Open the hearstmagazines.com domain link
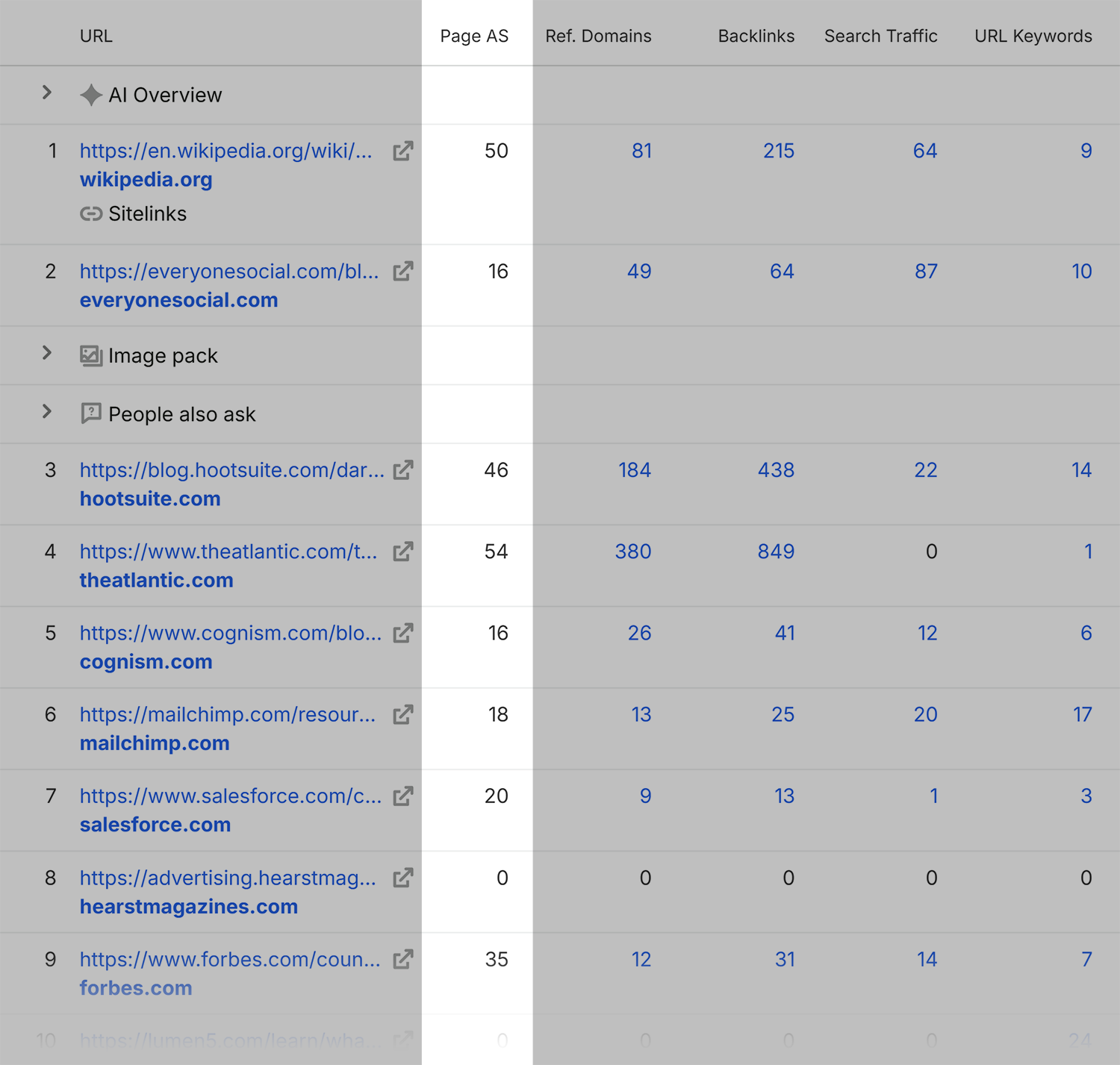The image size is (1120, 1065). pyautogui.click(x=189, y=907)
